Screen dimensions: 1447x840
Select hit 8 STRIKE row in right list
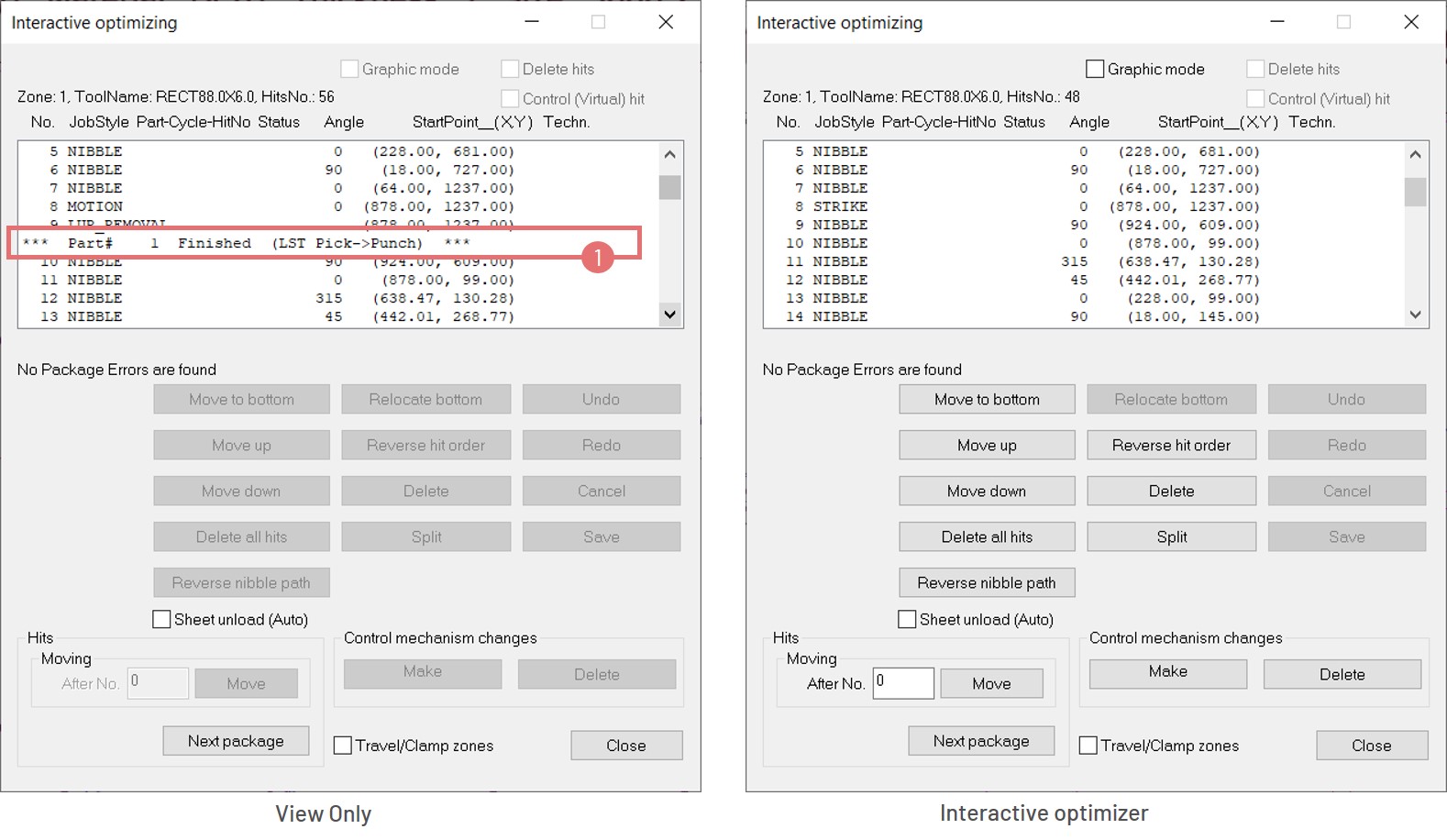pyautogui.click(x=1009, y=206)
